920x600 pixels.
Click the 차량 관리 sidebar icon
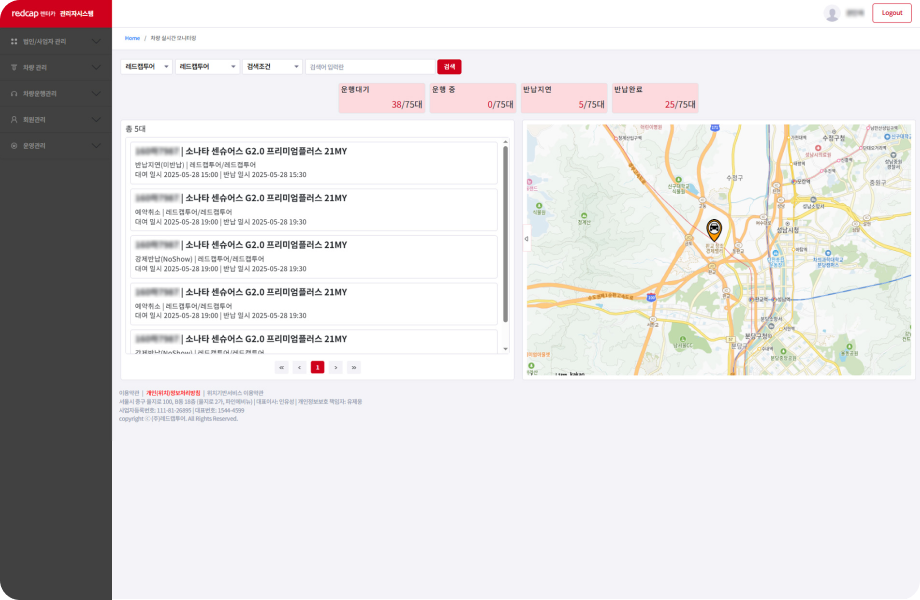(x=14, y=68)
